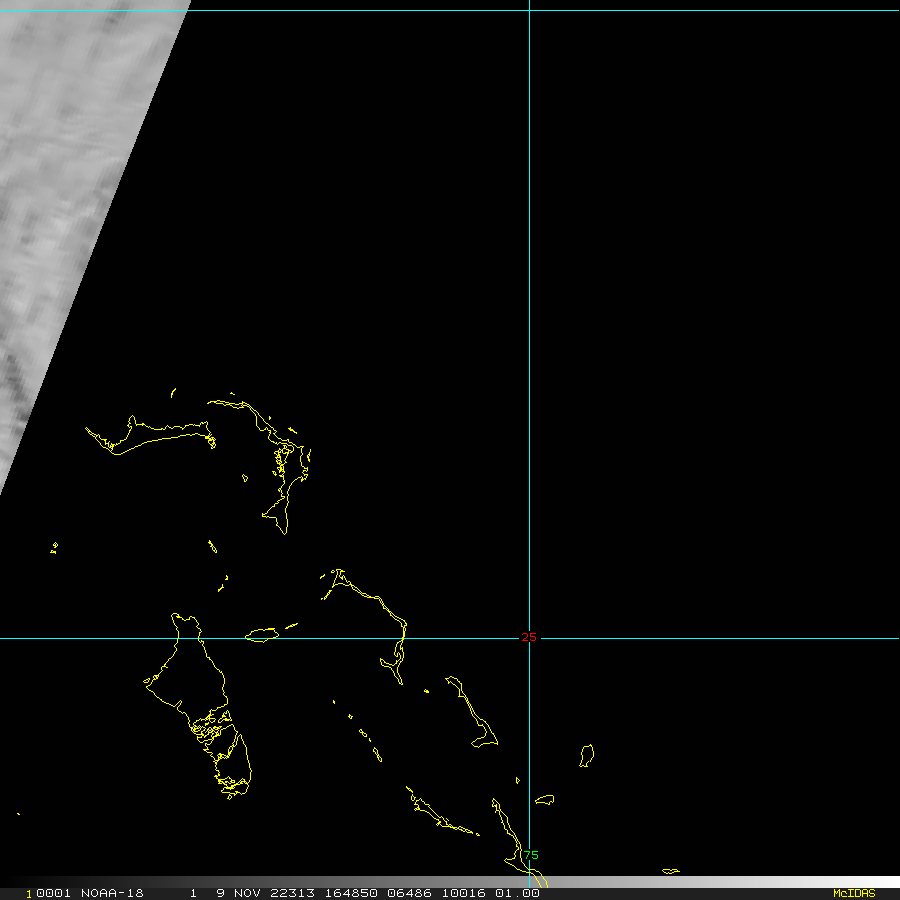This screenshot has width=900, height=900.
Task: Click the New Providence island outline
Action: (x=263, y=635)
